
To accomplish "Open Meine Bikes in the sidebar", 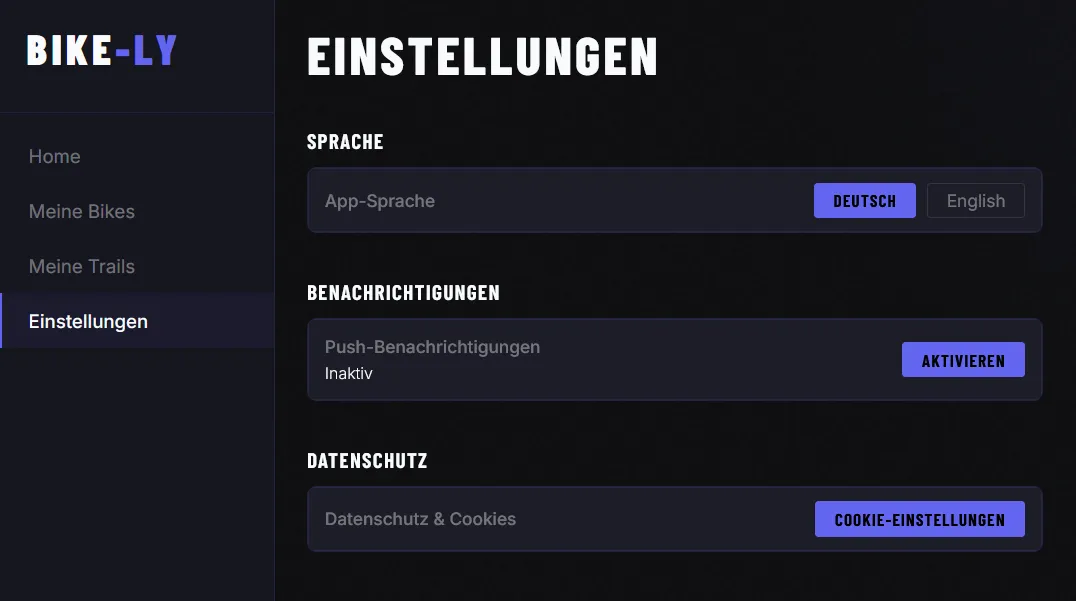I will pyautogui.click(x=82, y=212).
